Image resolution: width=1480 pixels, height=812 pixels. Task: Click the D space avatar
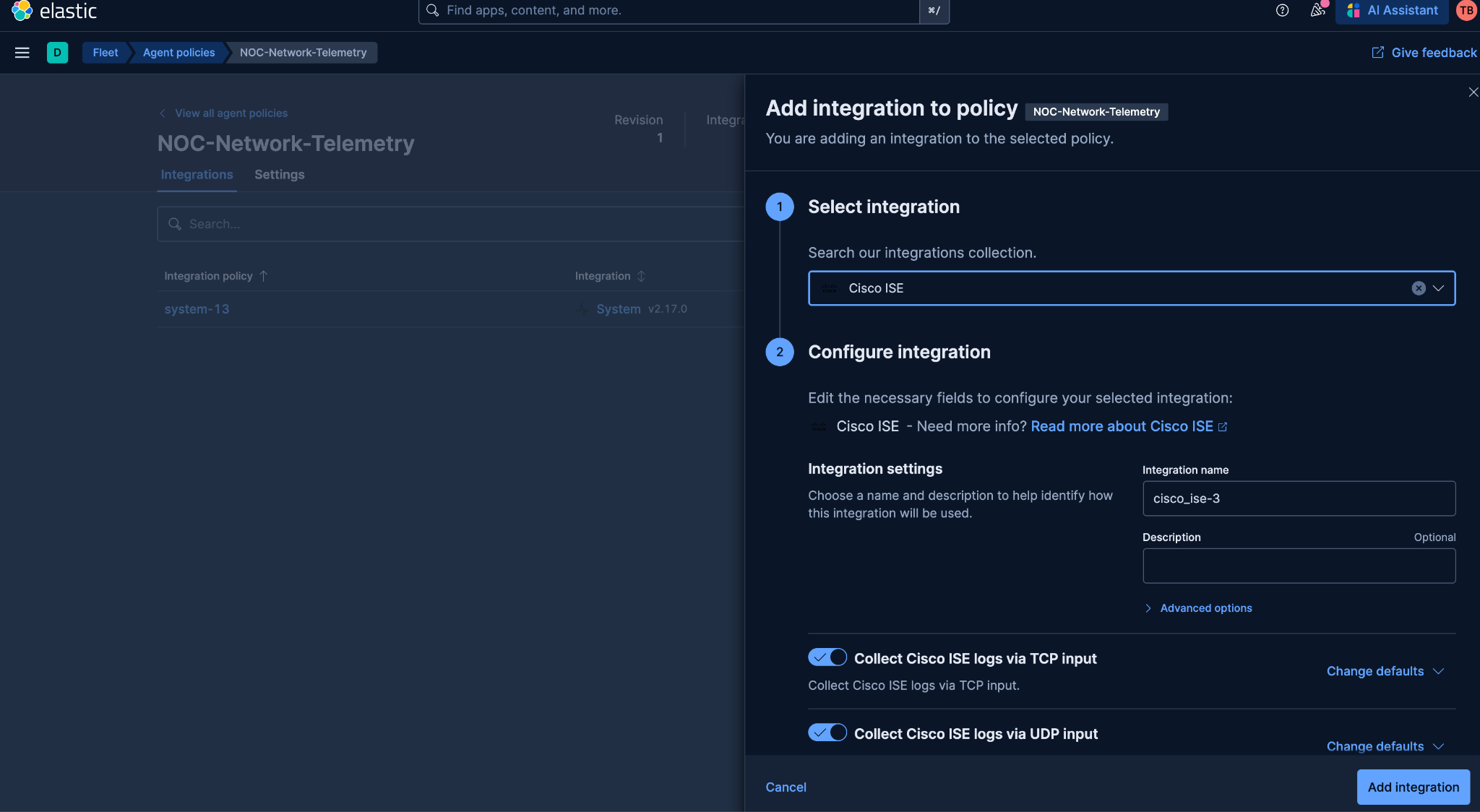(x=57, y=53)
